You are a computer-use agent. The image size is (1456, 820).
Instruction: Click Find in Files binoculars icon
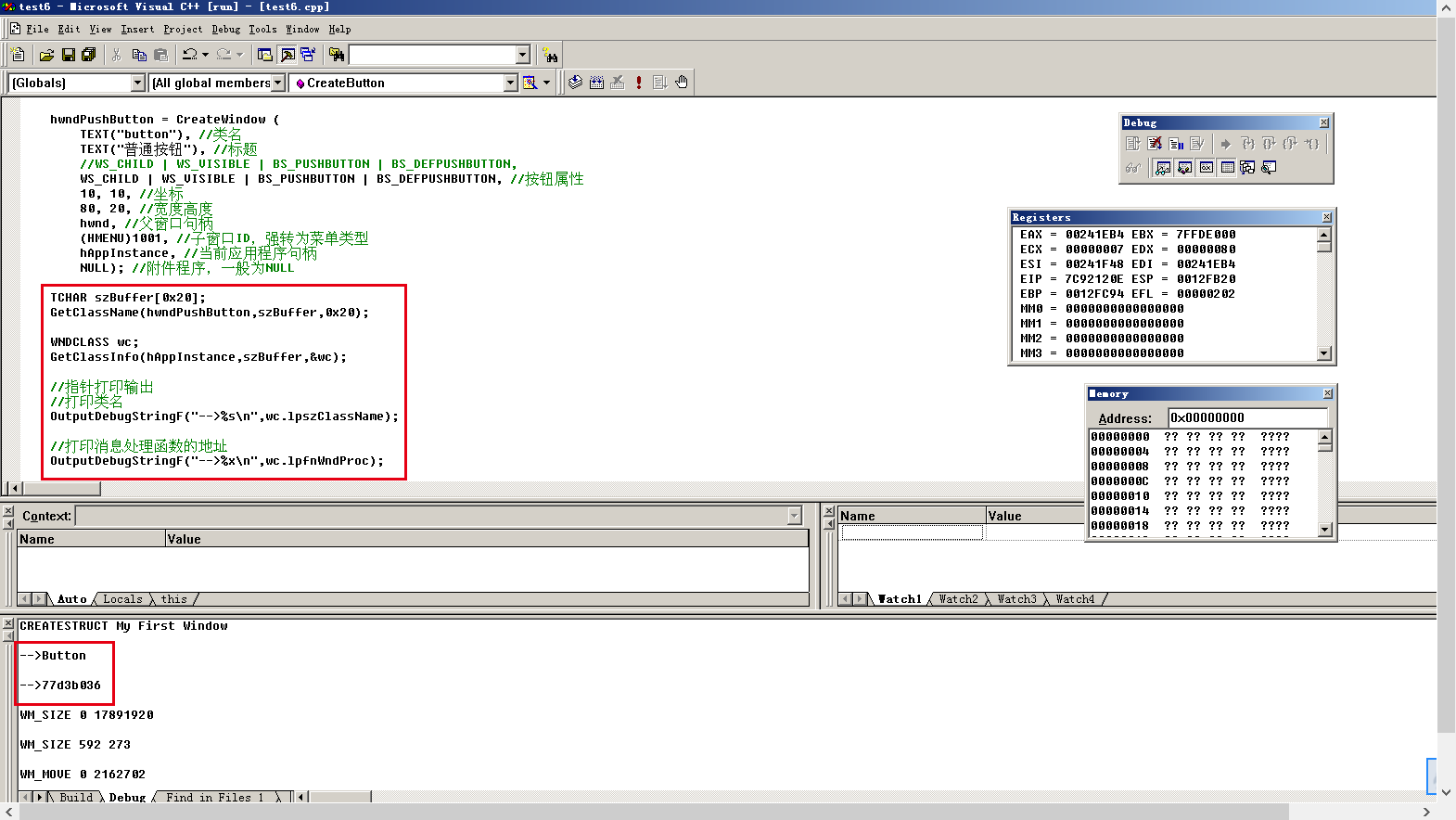click(x=337, y=55)
